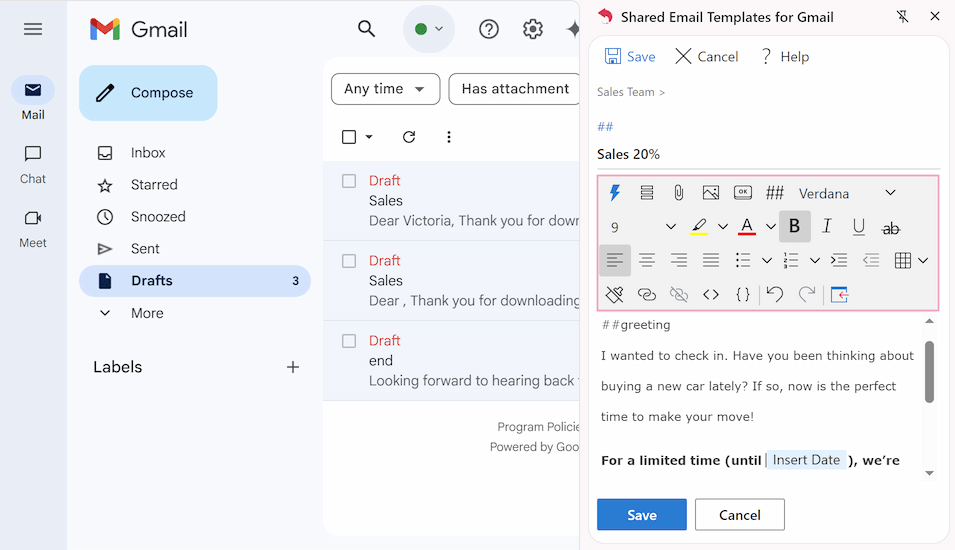Tick the select-all checkbox above drafts
Image resolution: width=955 pixels, height=550 pixels.
pyautogui.click(x=349, y=137)
